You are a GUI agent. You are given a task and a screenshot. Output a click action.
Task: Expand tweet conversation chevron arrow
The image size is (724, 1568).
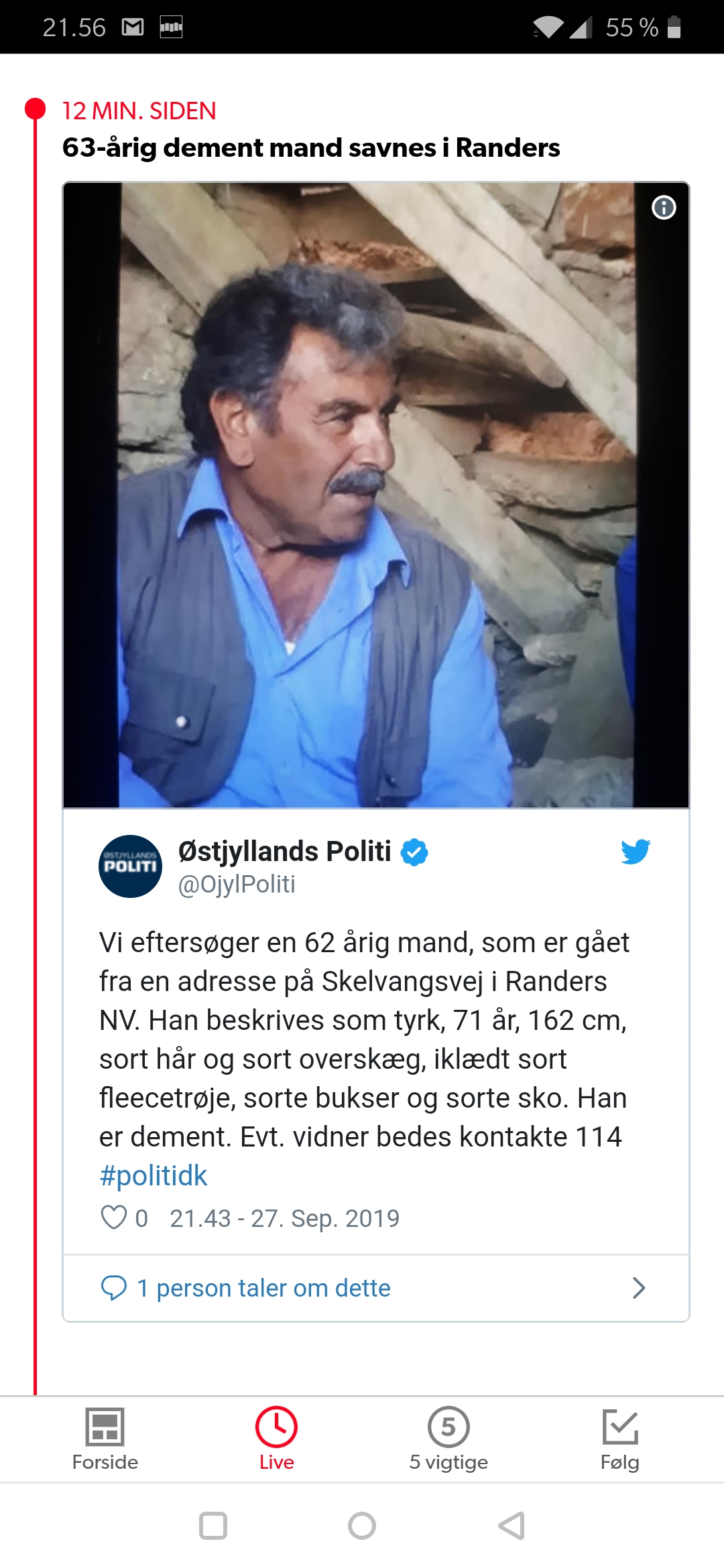coord(639,1288)
